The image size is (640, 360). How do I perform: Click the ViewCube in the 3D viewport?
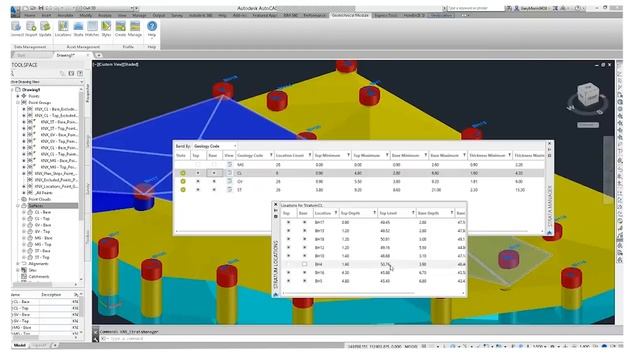pyautogui.click(x=588, y=95)
